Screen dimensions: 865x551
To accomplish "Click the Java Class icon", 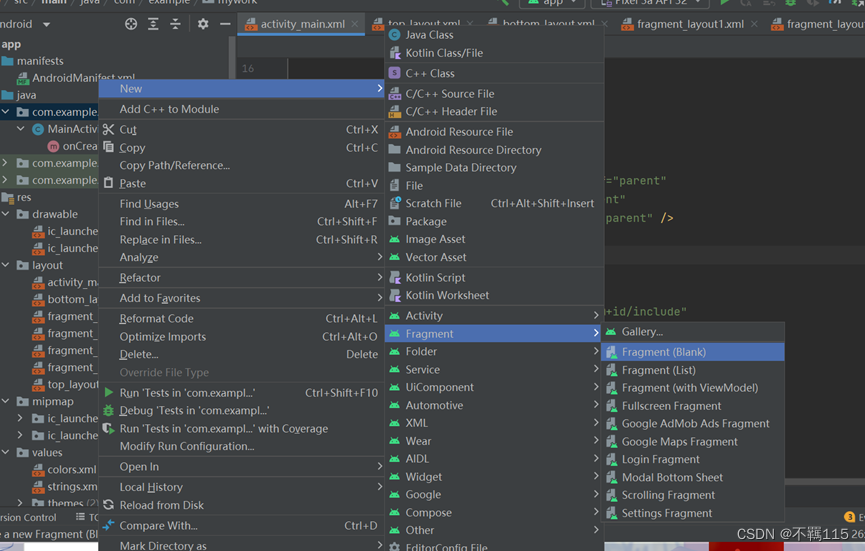I will coord(394,35).
